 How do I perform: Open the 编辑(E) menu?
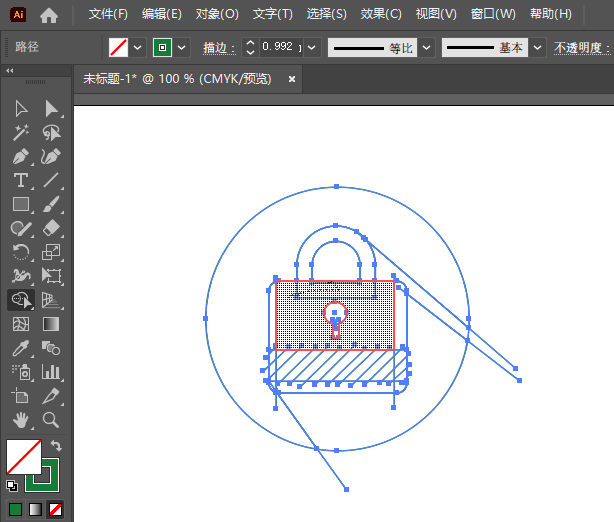click(x=162, y=14)
